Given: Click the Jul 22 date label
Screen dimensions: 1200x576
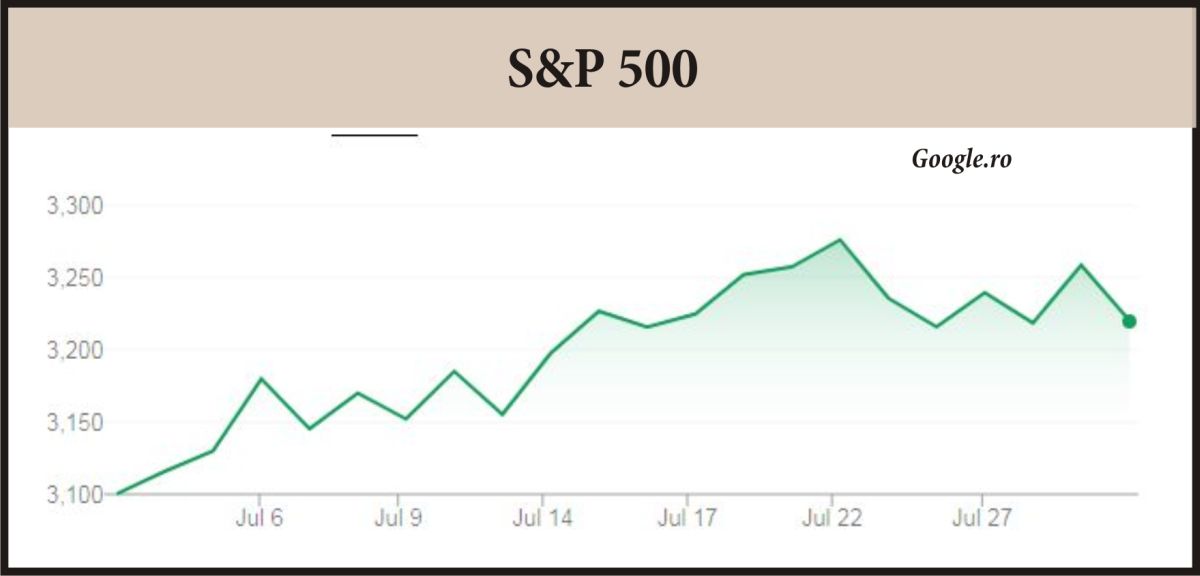Looking at the screenshot, I should [x=832, y=518].
